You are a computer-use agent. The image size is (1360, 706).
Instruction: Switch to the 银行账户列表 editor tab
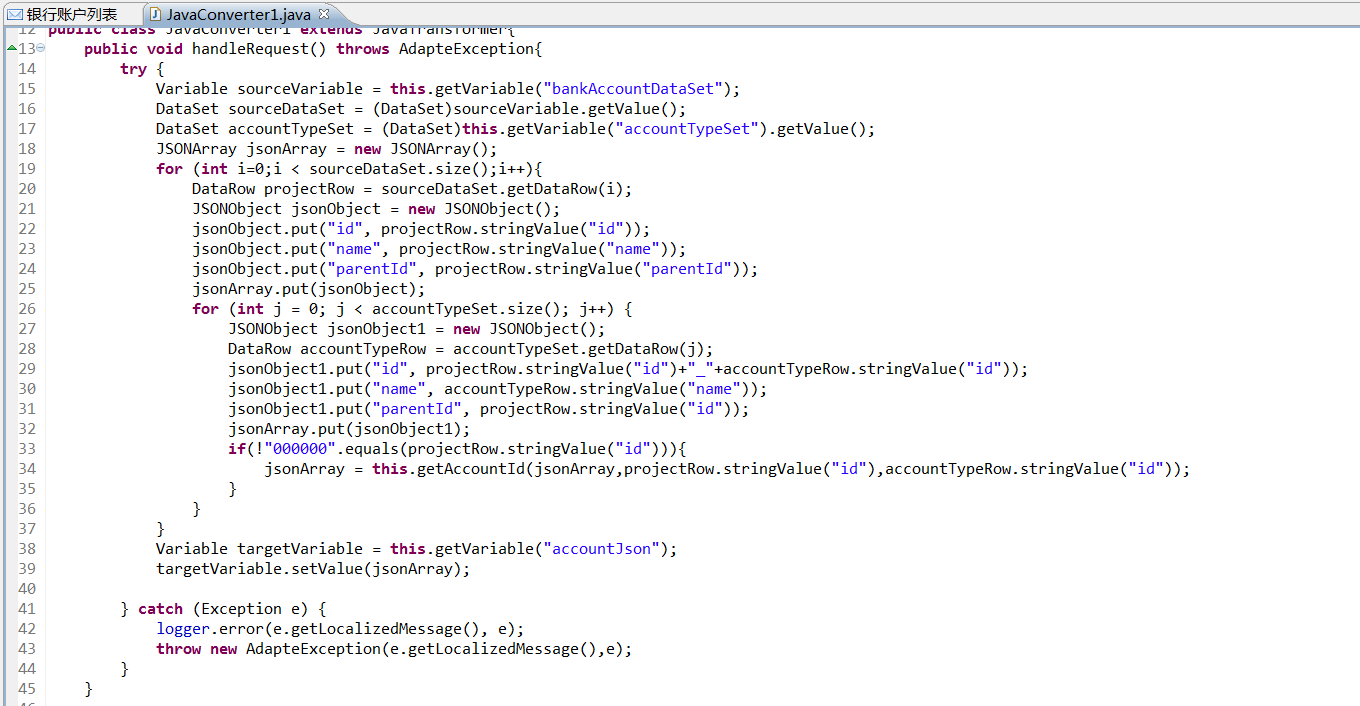pos(62,14)
